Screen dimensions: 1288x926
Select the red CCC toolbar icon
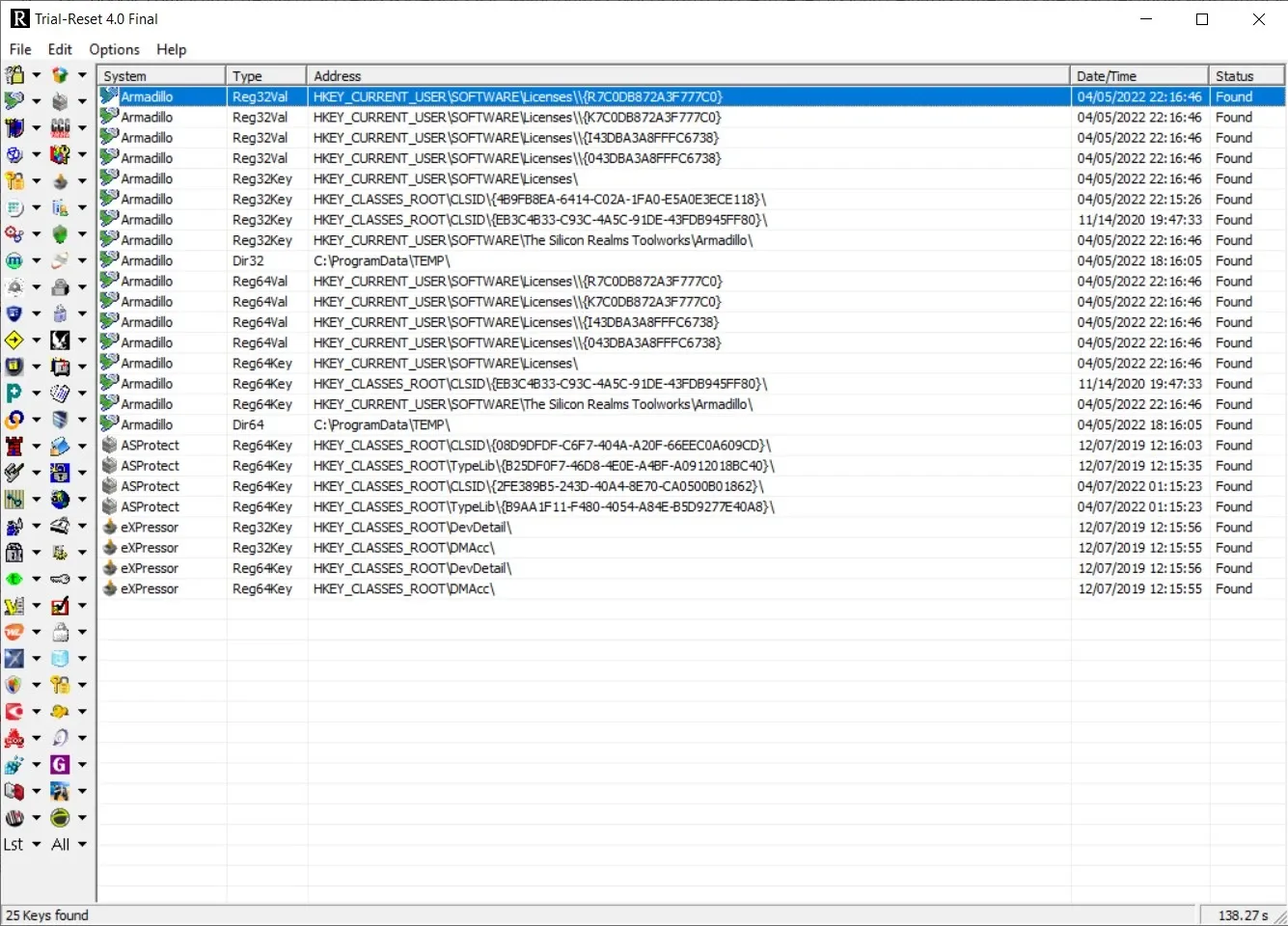click(x=60, y=127)
